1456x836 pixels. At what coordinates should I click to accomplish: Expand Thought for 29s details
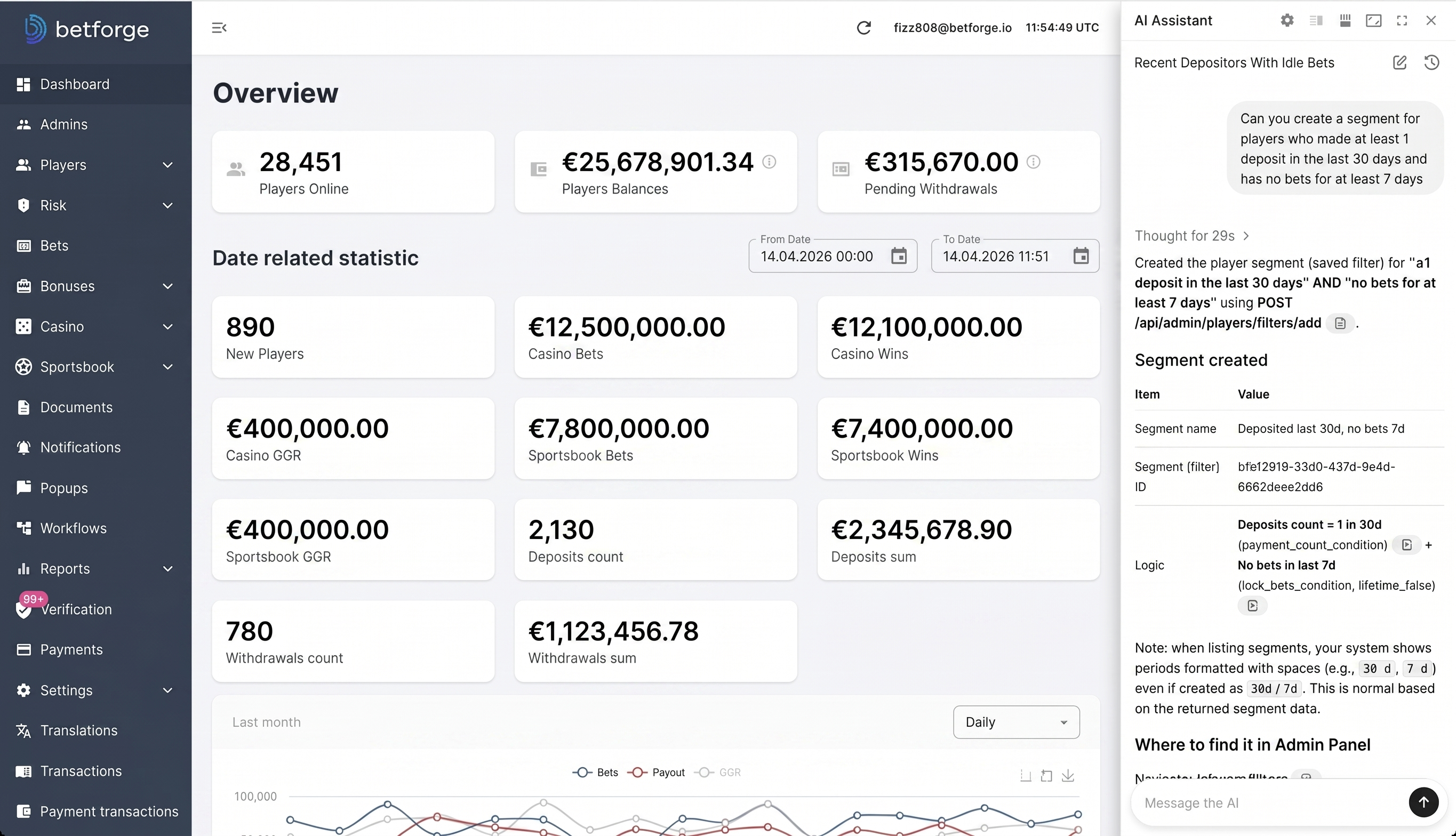[1192, 236]
